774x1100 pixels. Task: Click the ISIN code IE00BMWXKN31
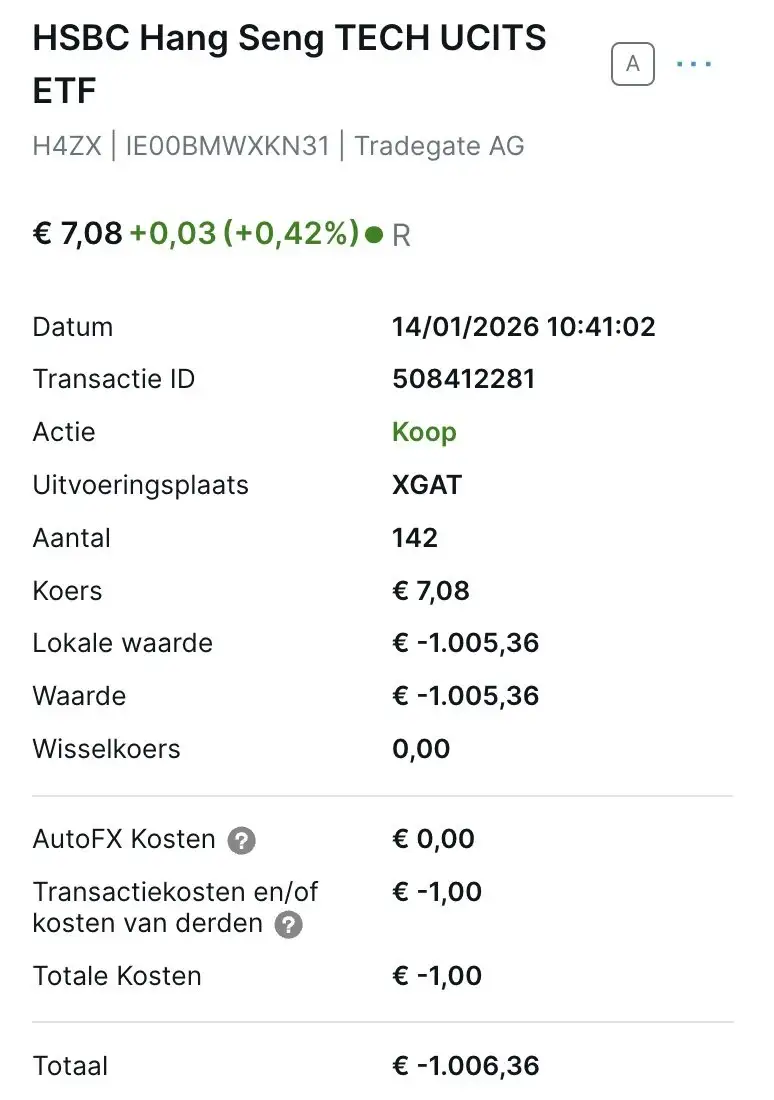click(227, 146)
